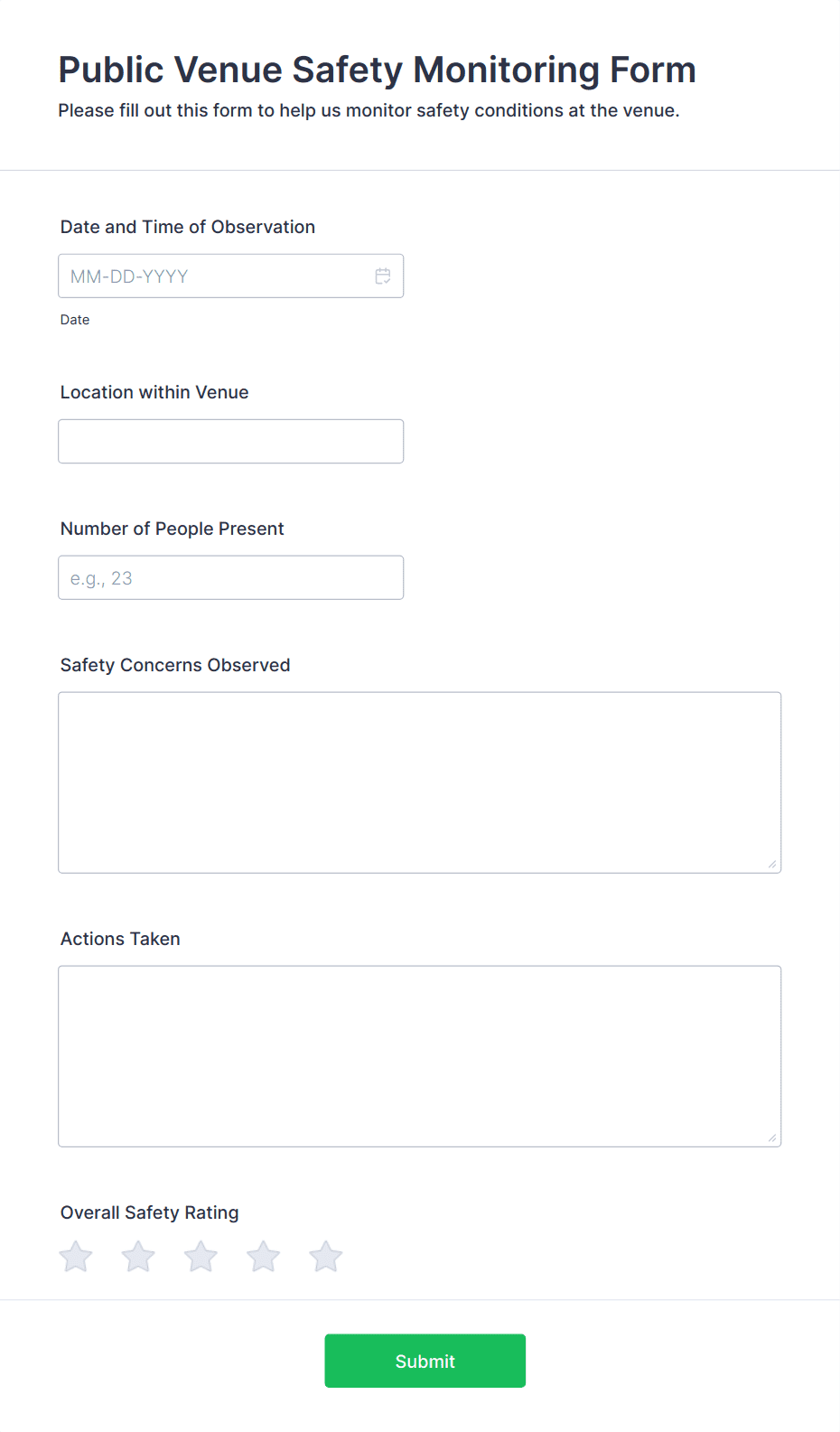The width and height of the screenshot is (840, 1432).
Task: Click the Date and Time of Observation label
Action: 188,228
